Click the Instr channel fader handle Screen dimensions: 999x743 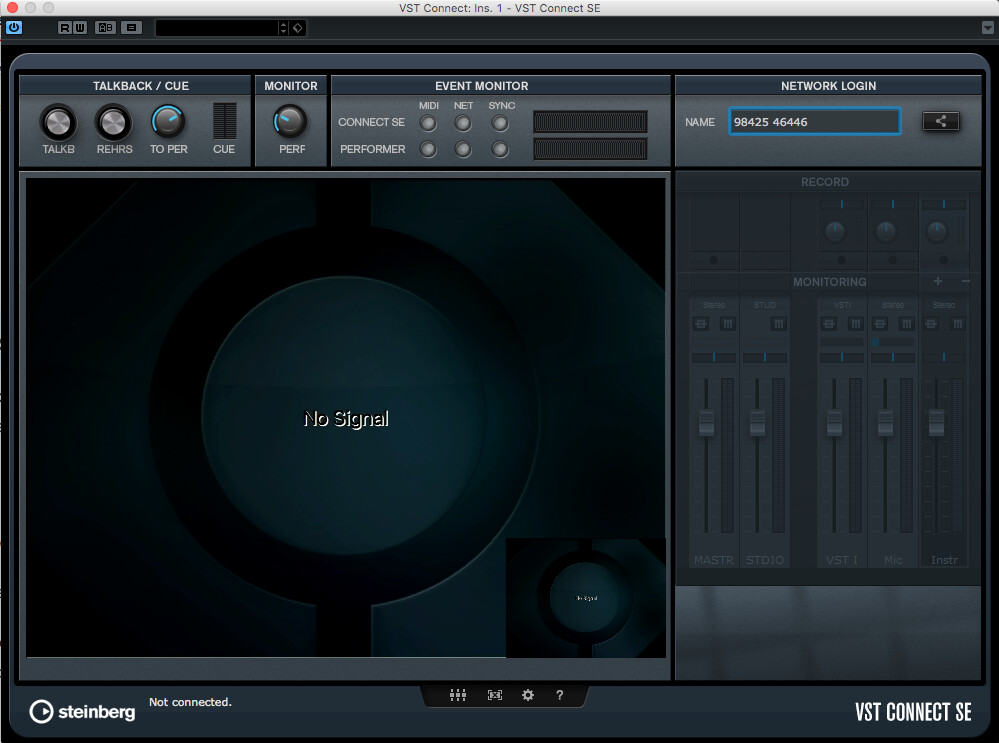coord(936,422)
